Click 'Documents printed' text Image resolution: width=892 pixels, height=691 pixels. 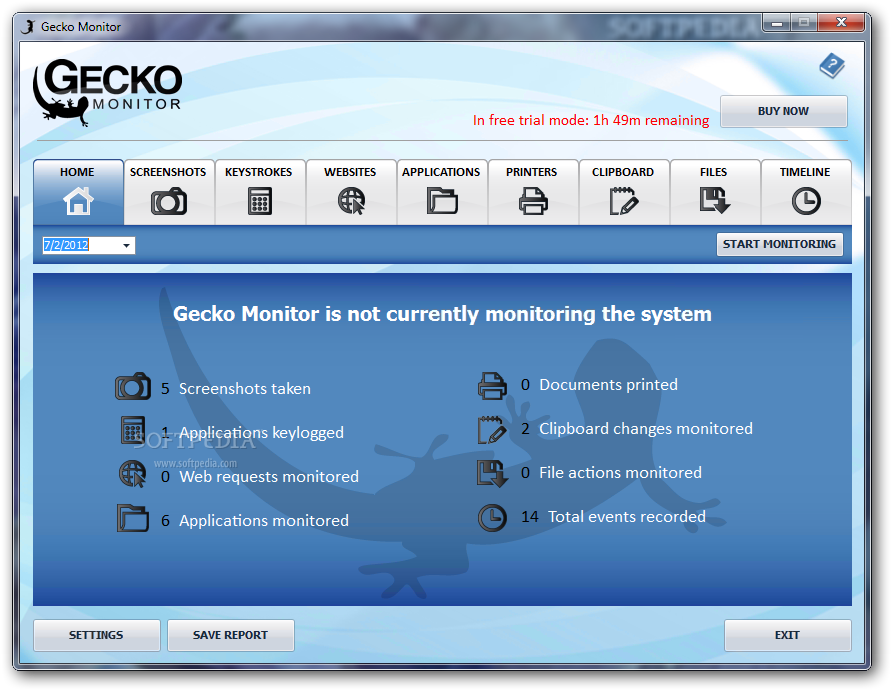(609, 384)
